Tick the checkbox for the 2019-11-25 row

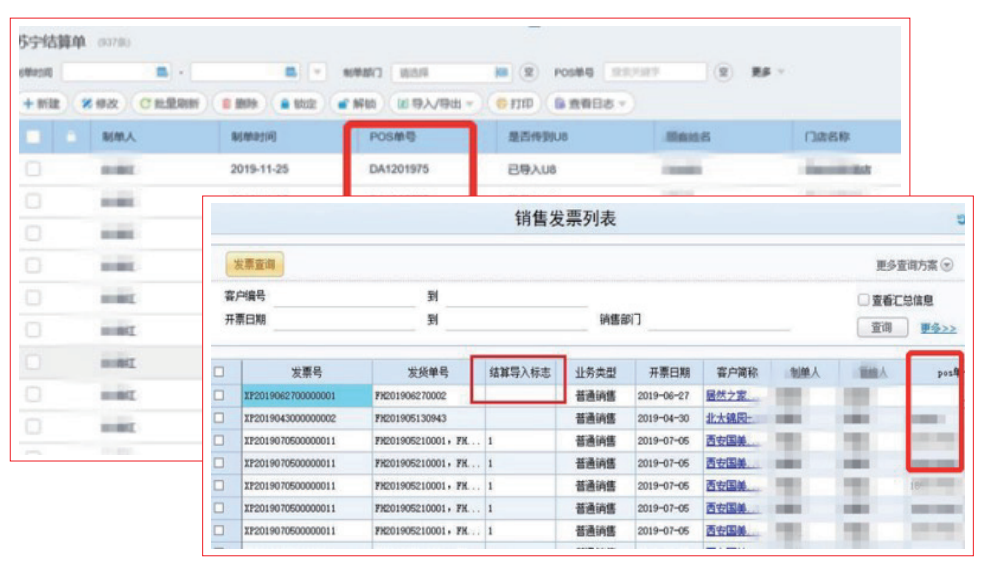tap(33, 169)
